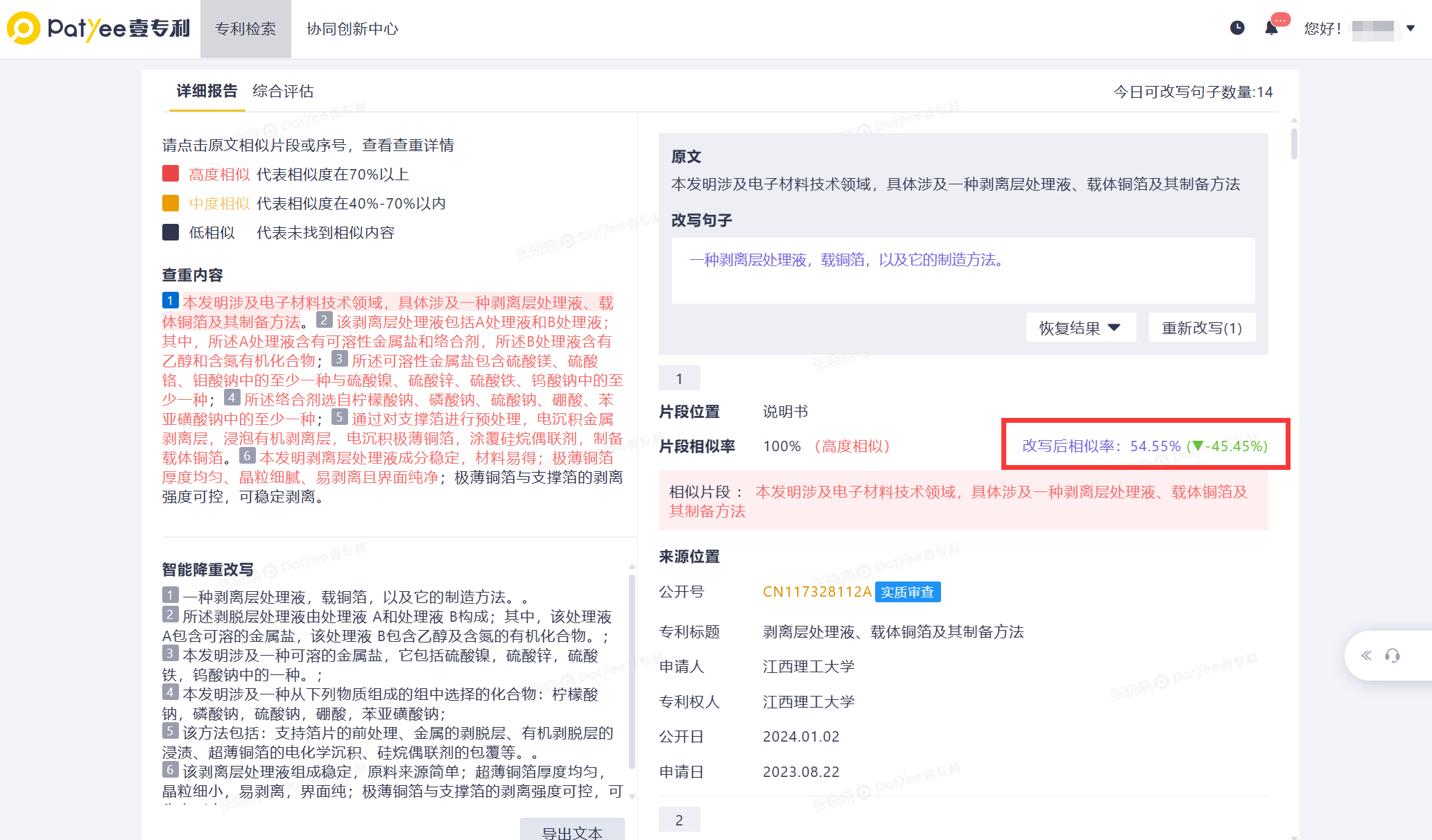
Task: Open the 恢复结果 dropdown
Action: coord(1081,328)
